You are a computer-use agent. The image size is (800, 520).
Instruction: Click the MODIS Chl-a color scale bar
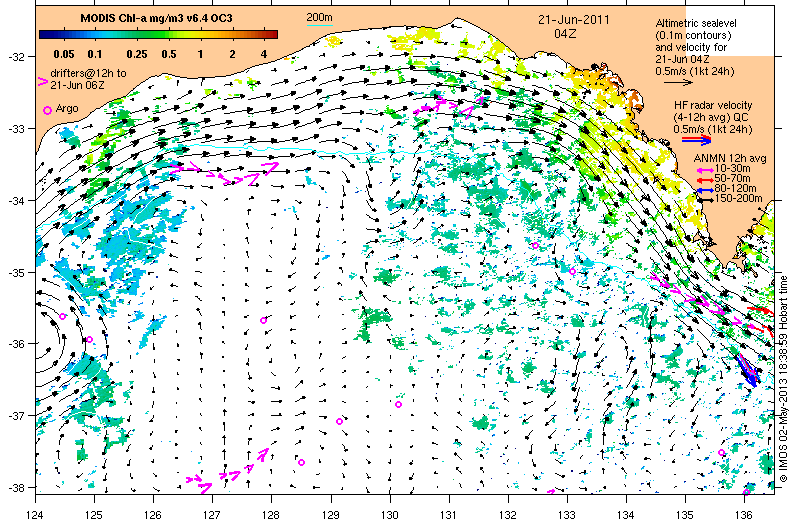click(159, 35)
